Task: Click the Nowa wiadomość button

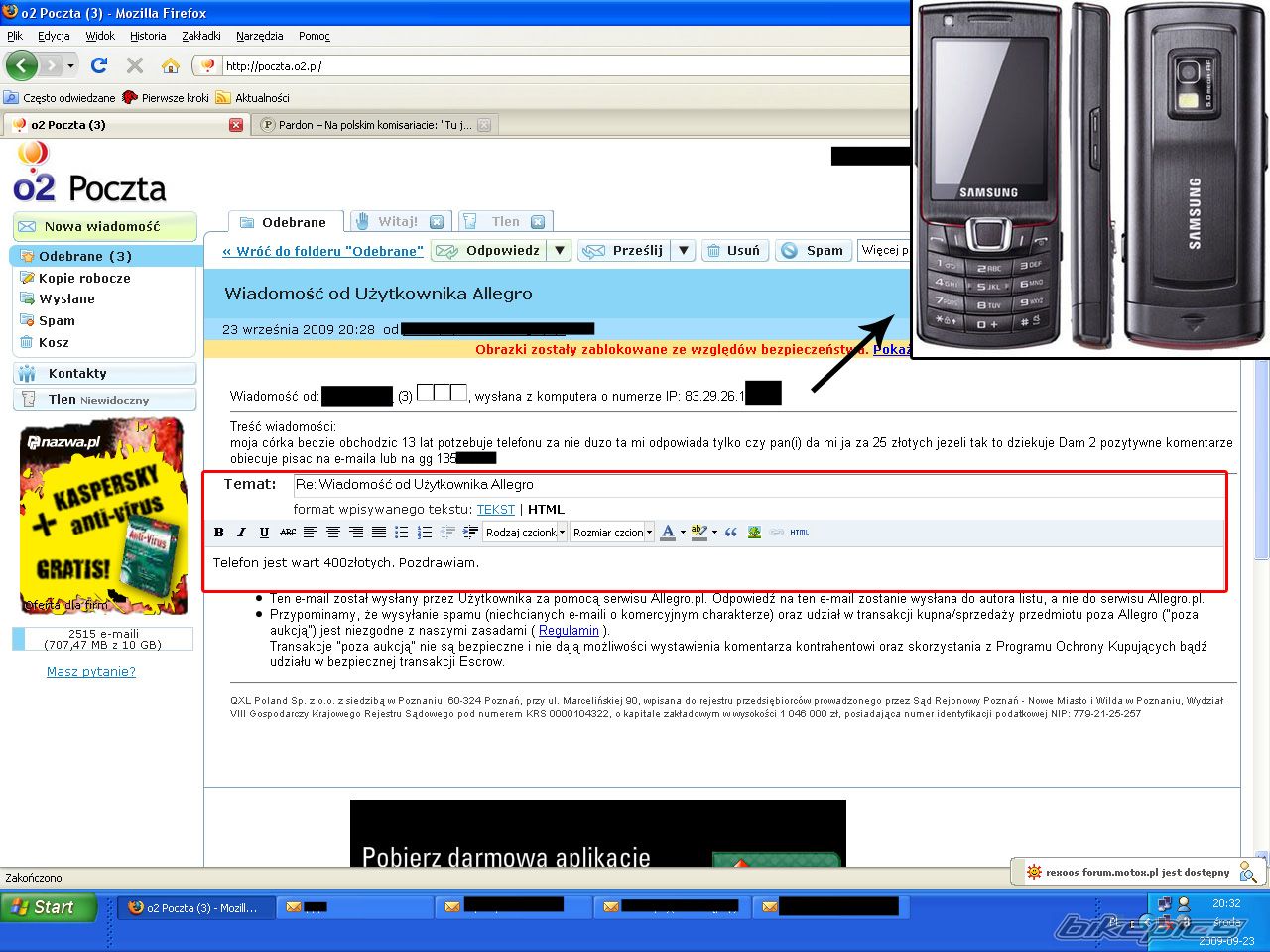Action: pyautogui.click(x=104, y=226)
